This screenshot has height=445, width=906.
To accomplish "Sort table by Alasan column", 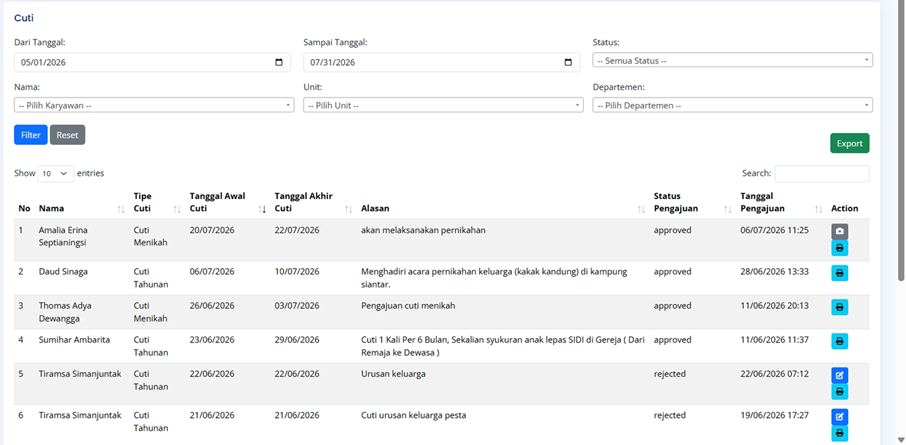I will [x=641, y=210].
